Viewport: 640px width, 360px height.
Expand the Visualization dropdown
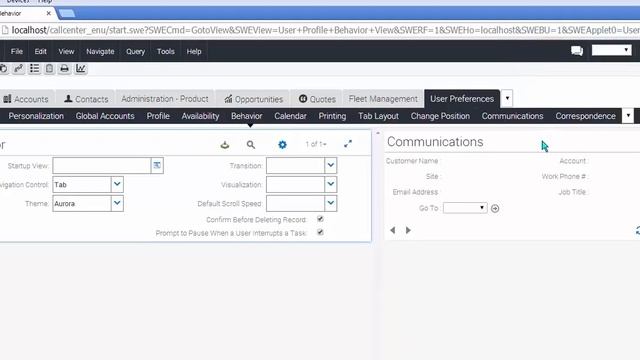coord(331,184)
